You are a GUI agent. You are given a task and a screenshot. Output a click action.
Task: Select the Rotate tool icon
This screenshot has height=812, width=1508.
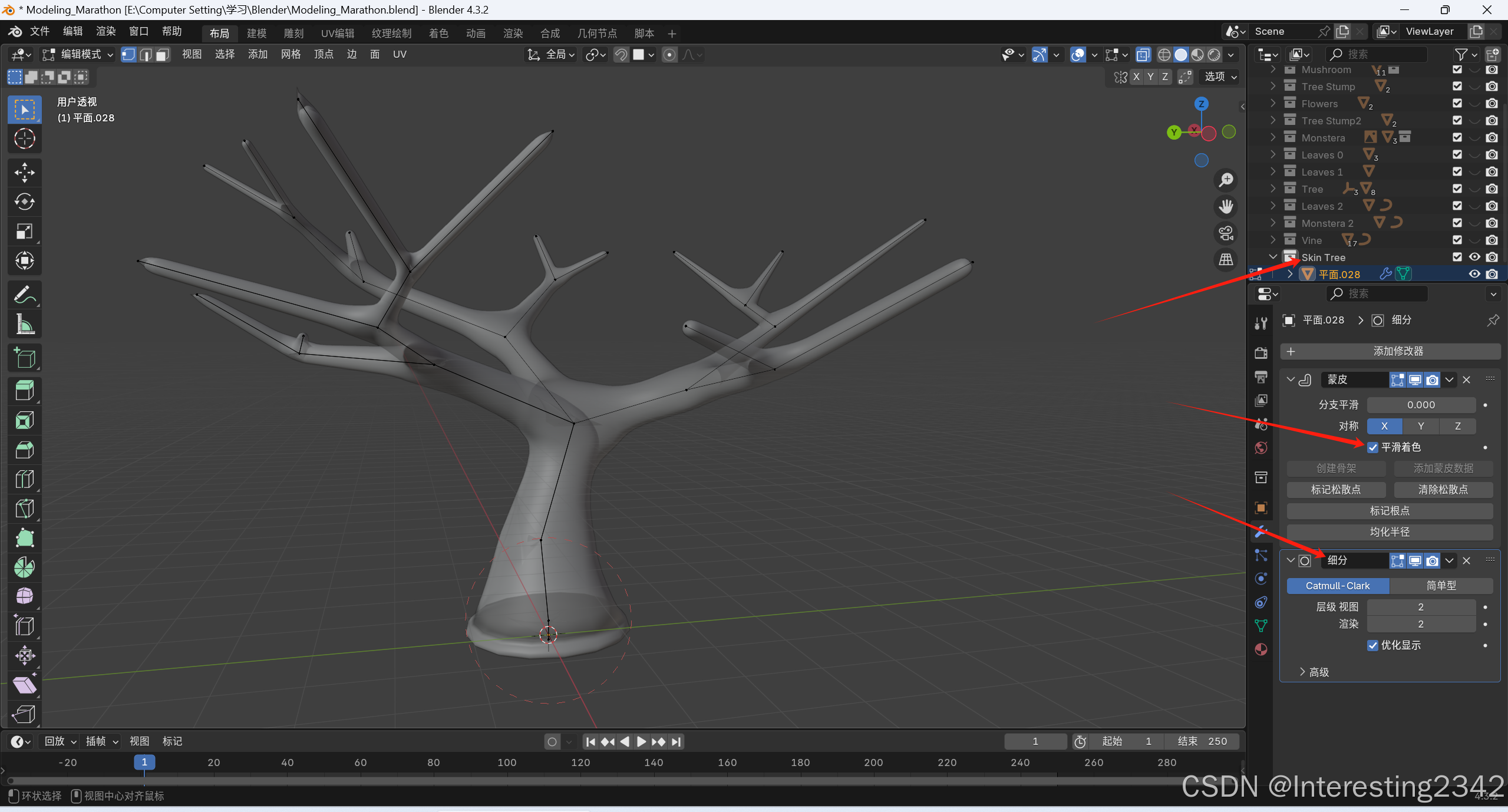click(x=24, y=202)
